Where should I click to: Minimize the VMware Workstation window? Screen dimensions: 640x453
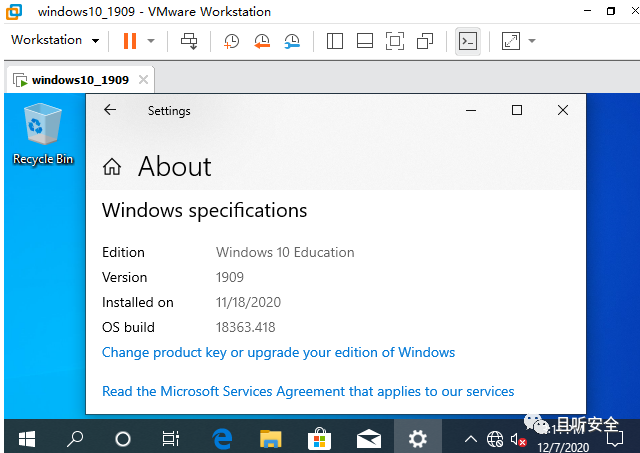tap(587, 11)
